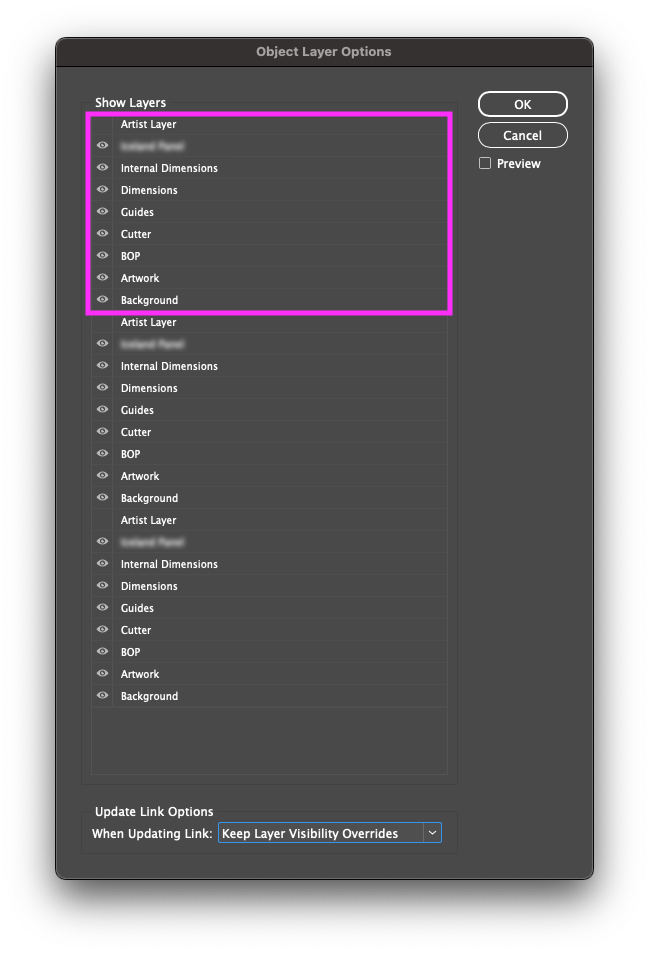
Task: Click empty area below the layers list
Action: point(268,740)
